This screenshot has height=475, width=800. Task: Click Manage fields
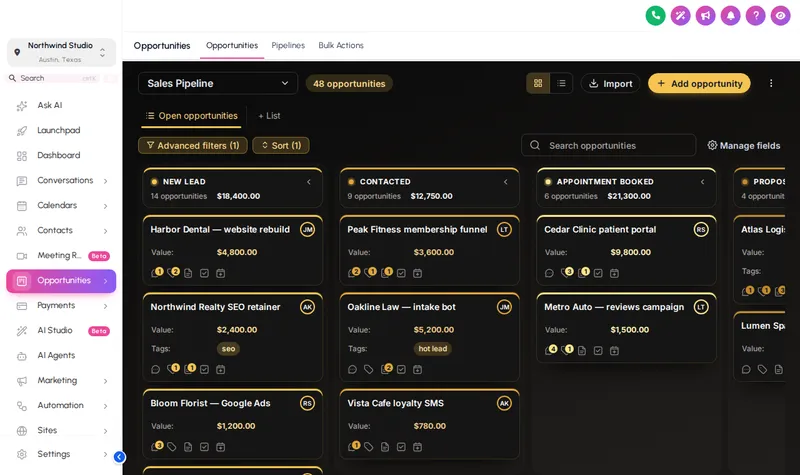743,145
